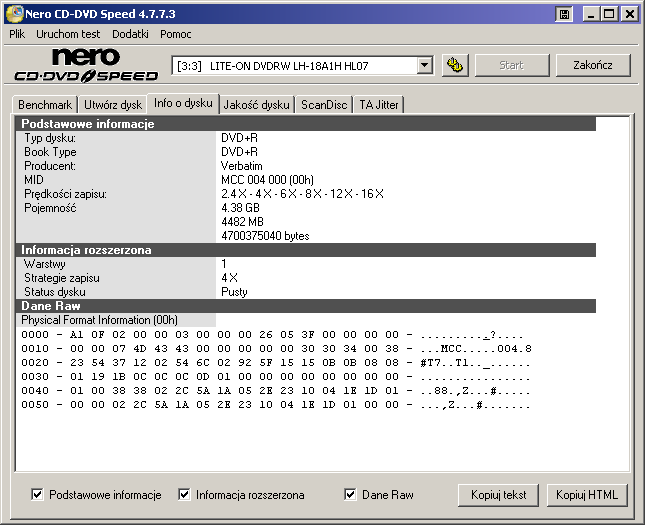Click the Producent value Verbatim
This screenshot has height=525, width=645.
point(241,166)
